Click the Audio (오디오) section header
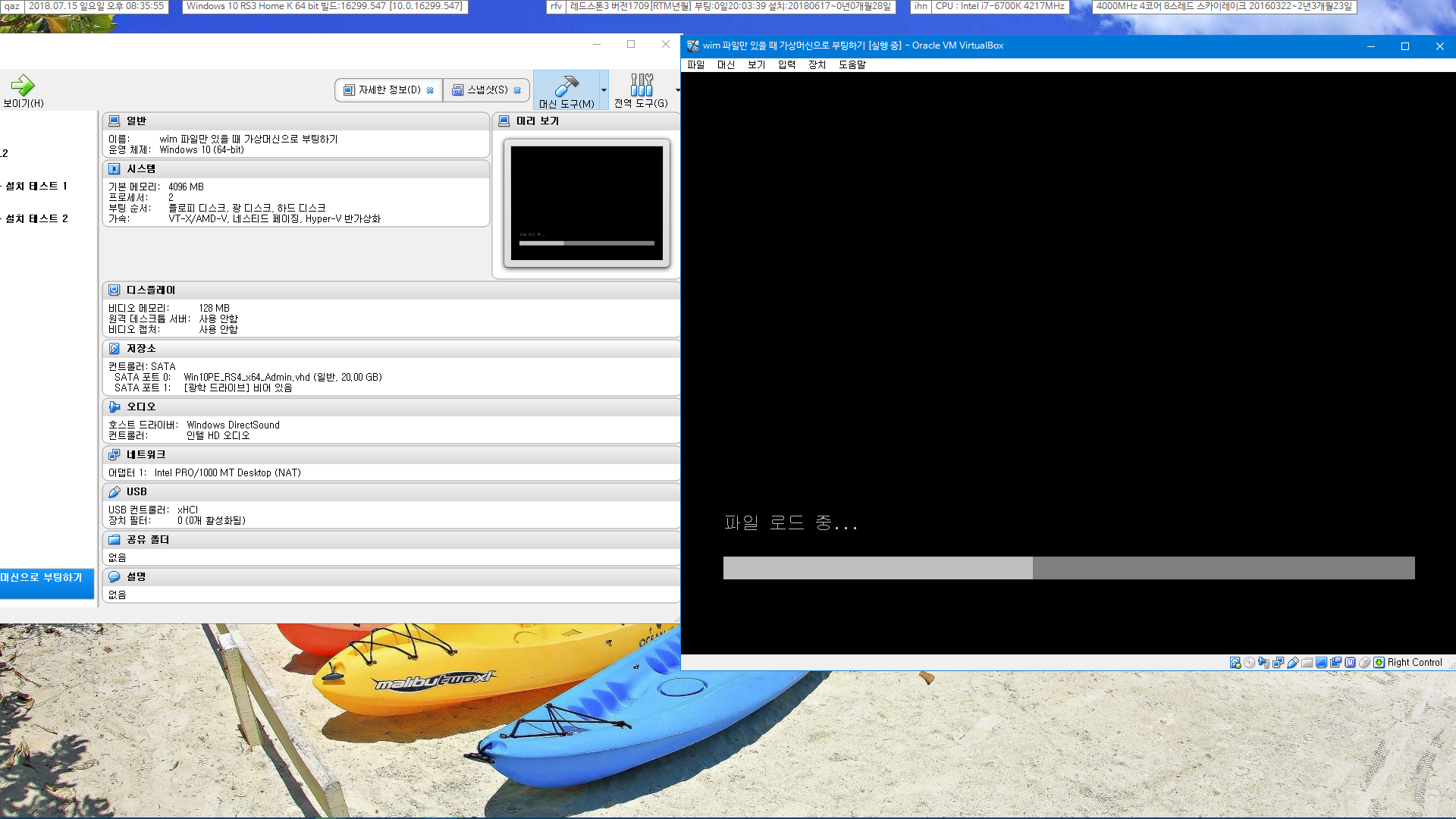The height and width of the screenshot is (819, 1456). pyautogui.click(x=391, y=406)
